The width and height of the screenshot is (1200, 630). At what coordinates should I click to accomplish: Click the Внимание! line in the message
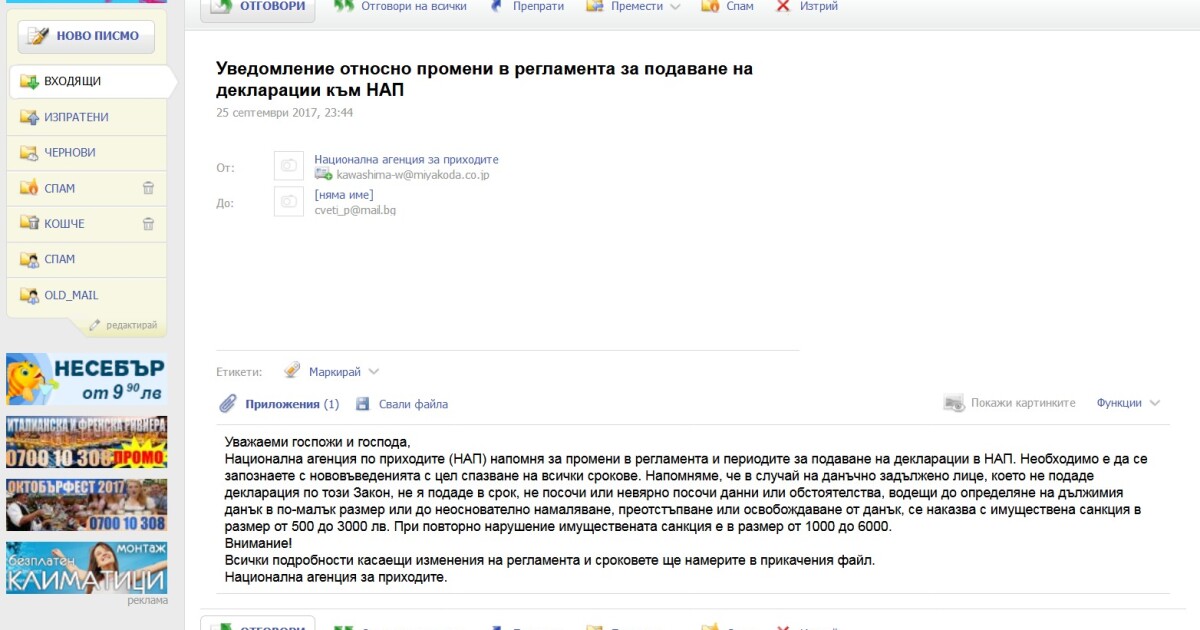[258, 544]
